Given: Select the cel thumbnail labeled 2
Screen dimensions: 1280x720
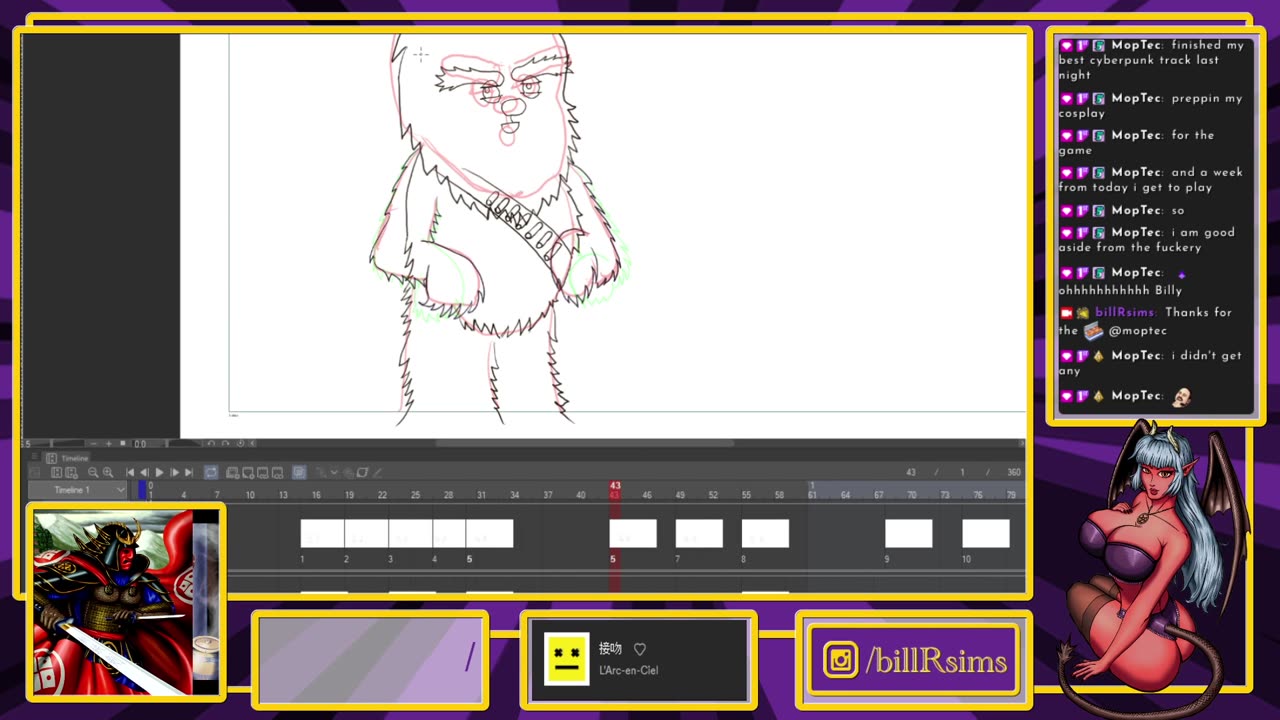Looking at the screenshot, I should pos(366,533).
